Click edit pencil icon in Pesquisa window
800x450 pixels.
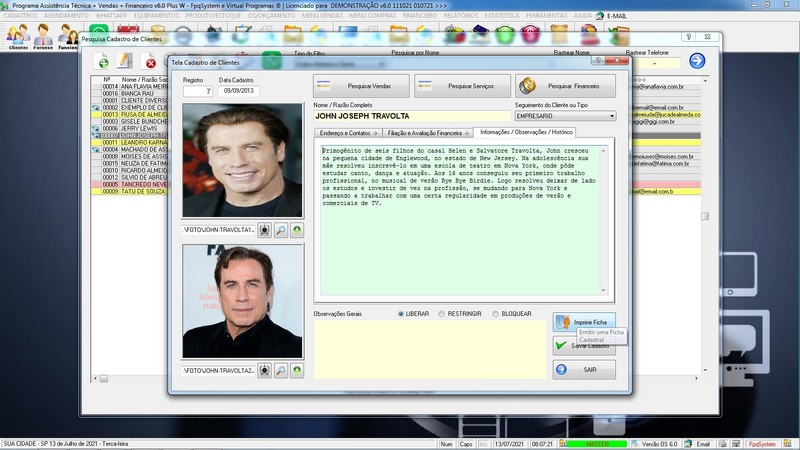[124, 61]
